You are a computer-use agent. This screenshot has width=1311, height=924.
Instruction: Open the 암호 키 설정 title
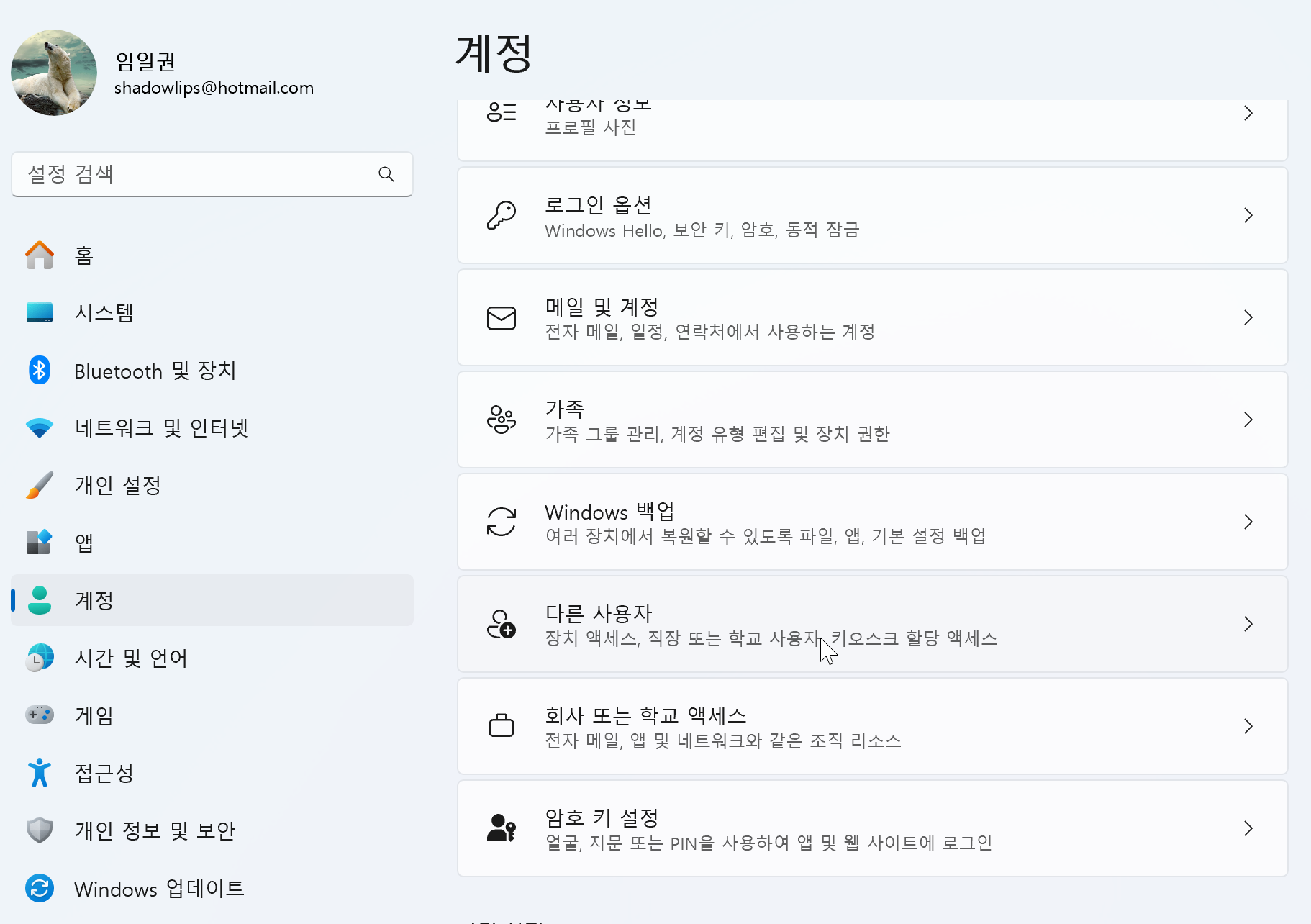pyautogui.click(x=602, y=817)
